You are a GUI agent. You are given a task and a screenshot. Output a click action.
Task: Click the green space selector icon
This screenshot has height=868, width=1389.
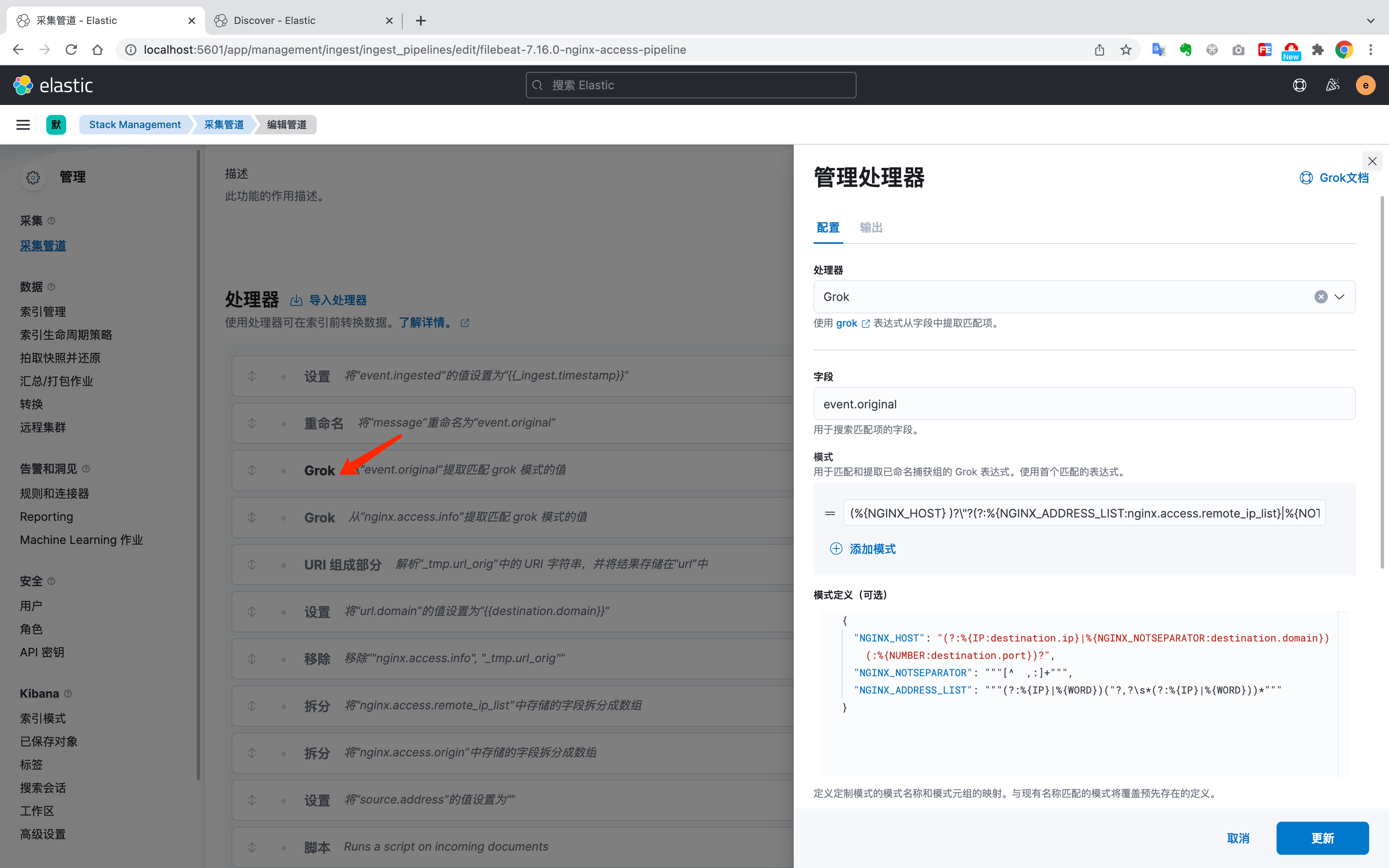(x=56, y=124)
